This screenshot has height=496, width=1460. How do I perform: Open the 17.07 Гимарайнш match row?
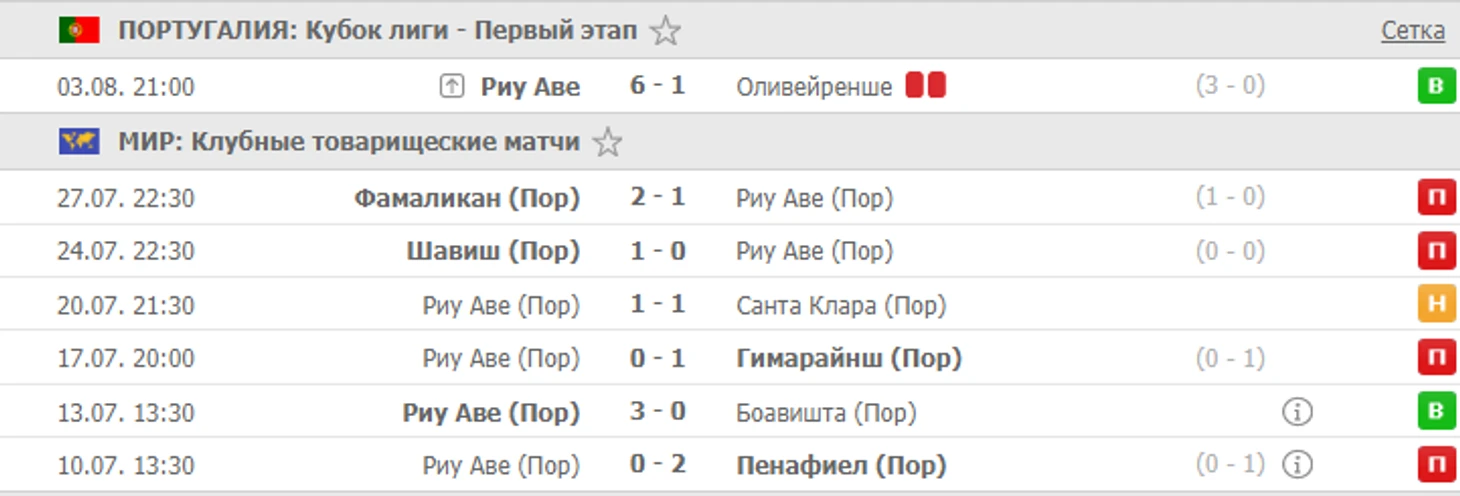click(730, 358)
